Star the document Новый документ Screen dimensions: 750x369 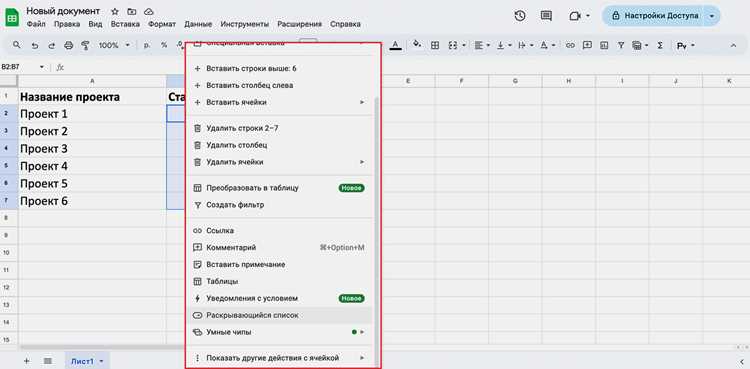click(x=114, y=11)
